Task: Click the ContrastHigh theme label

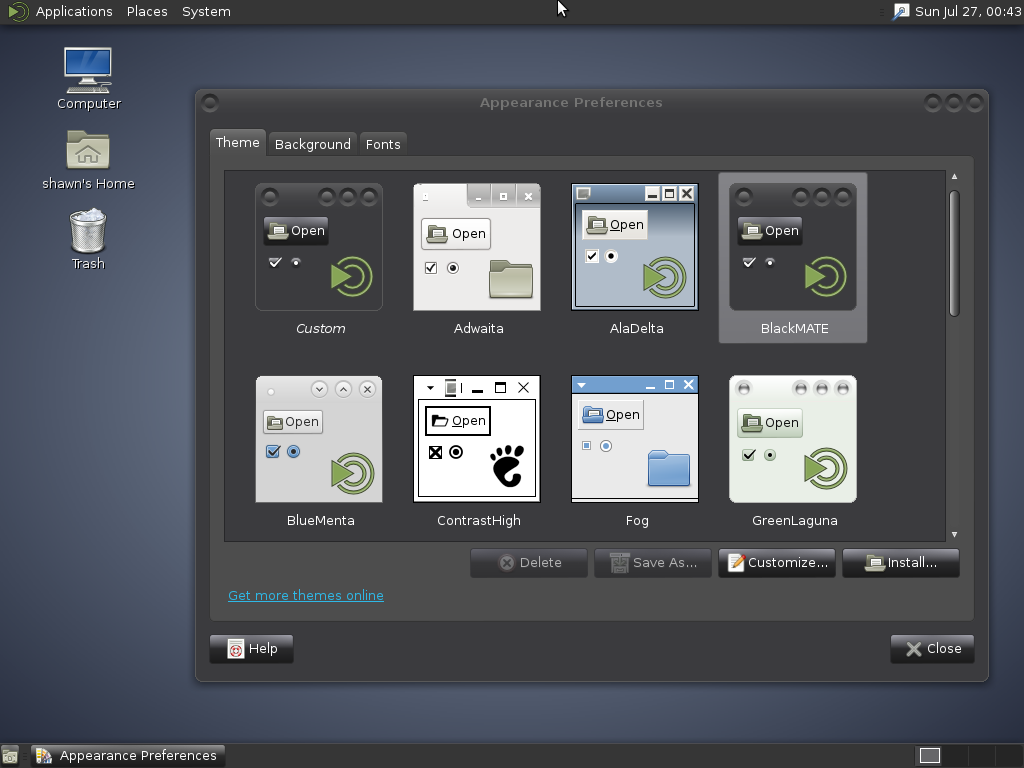Action: pyautogui.click(x=479, y=520)
